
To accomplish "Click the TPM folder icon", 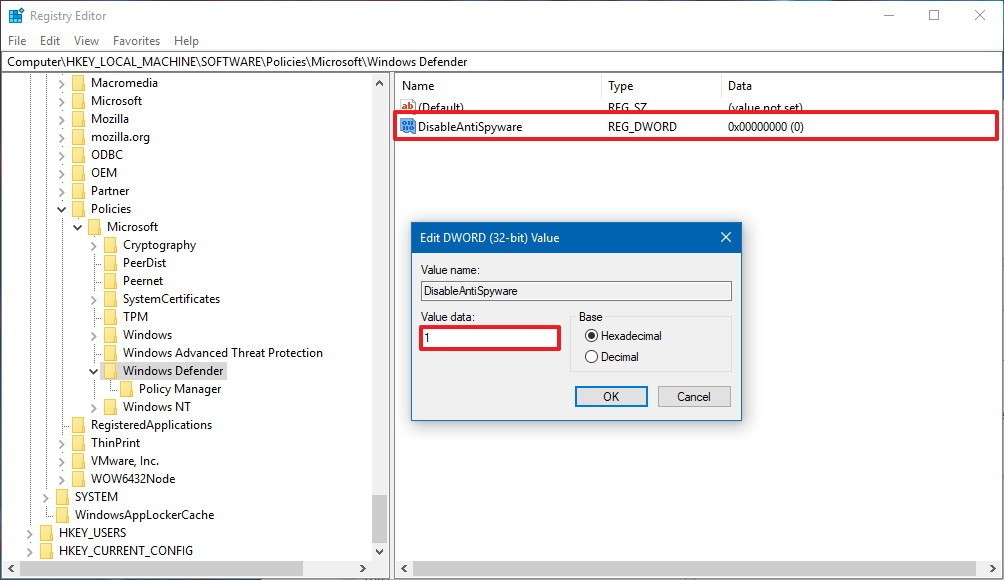I will 111,316.
